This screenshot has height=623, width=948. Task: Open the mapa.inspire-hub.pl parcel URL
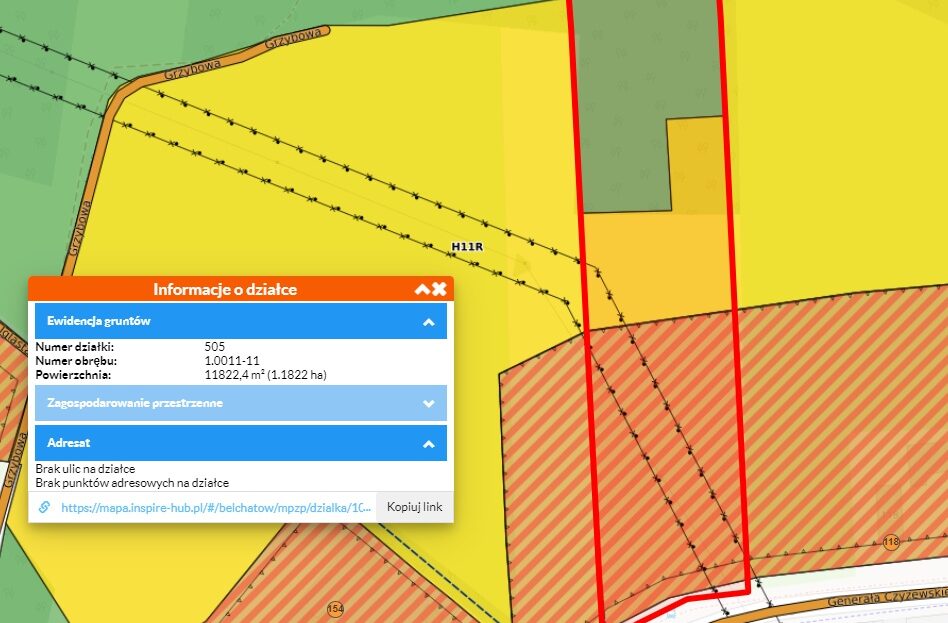[x=215, y=507]
